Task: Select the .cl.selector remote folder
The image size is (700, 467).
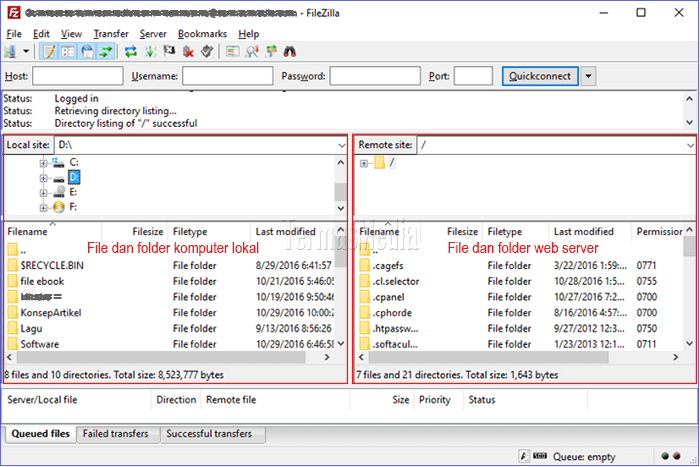Action: [x=396, y=281]
